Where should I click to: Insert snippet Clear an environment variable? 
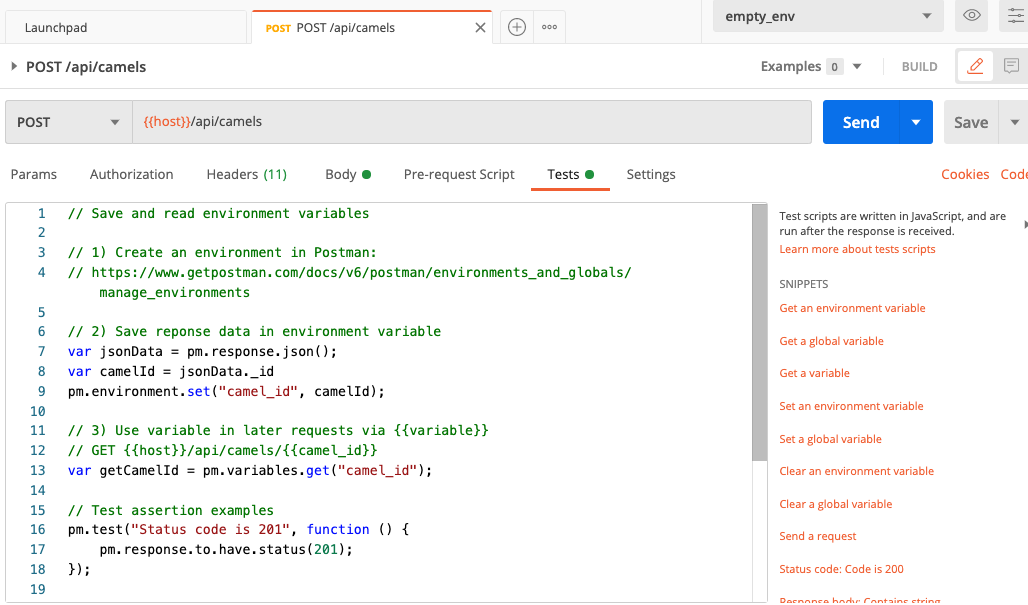click(856, 471)
